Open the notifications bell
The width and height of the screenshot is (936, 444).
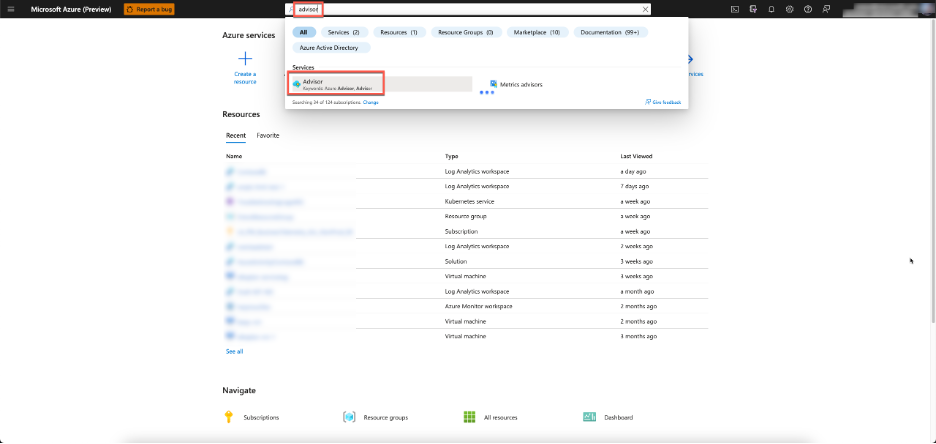(x=771, y=9)
